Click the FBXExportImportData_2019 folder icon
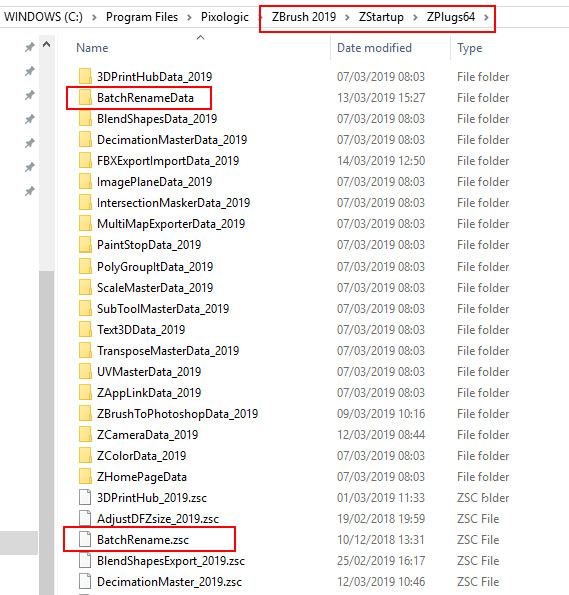569x595 pixels. coord(85,161)
